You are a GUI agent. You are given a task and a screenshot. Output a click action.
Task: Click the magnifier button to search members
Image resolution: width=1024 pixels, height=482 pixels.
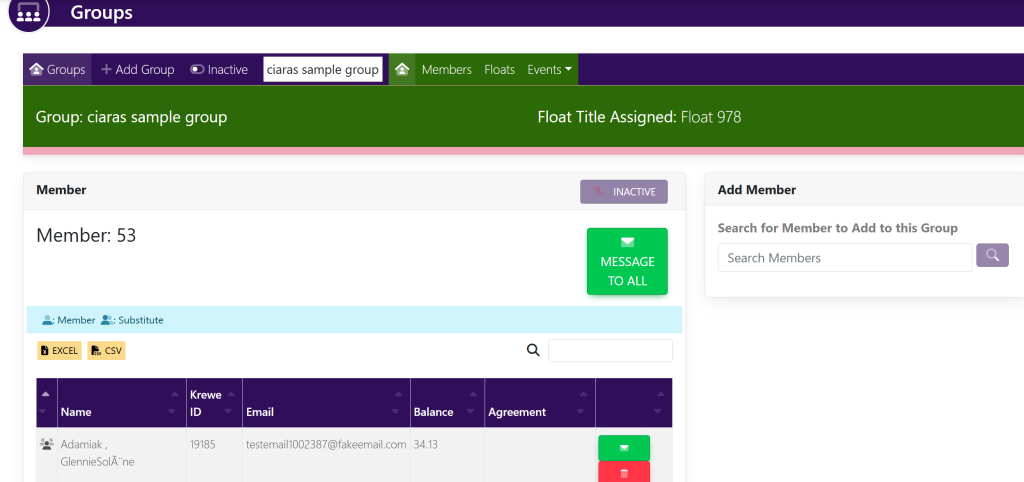tap(992, 256)
